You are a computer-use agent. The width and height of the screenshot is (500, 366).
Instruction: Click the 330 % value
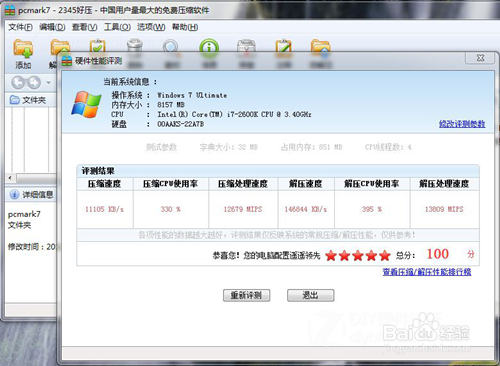pos(171,209)
